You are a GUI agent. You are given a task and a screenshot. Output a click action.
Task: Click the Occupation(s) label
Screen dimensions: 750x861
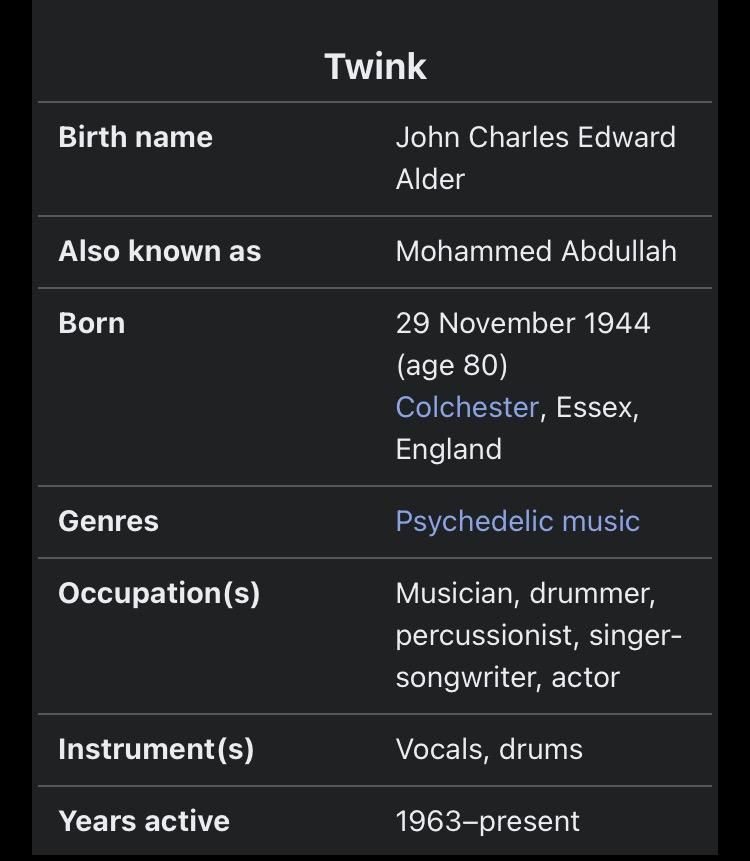(159, 594)
